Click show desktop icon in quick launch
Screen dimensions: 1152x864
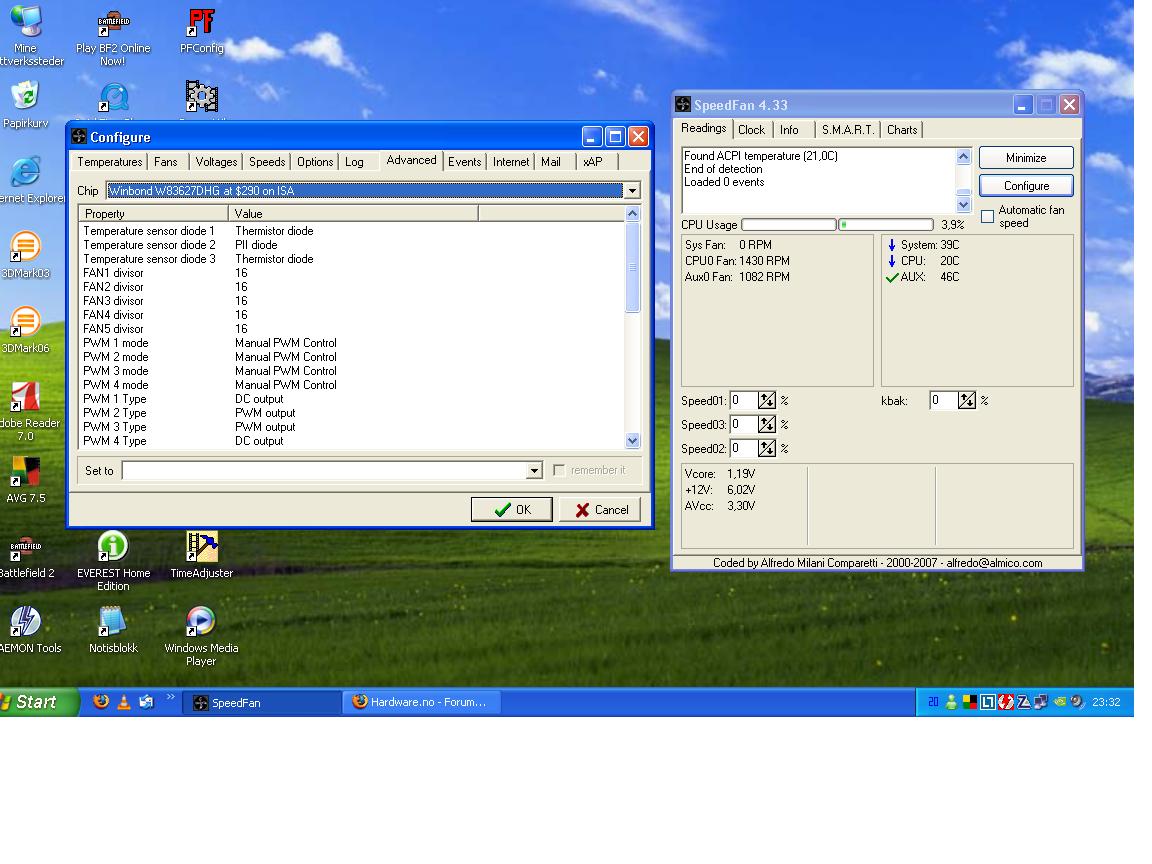click(146, 702)
